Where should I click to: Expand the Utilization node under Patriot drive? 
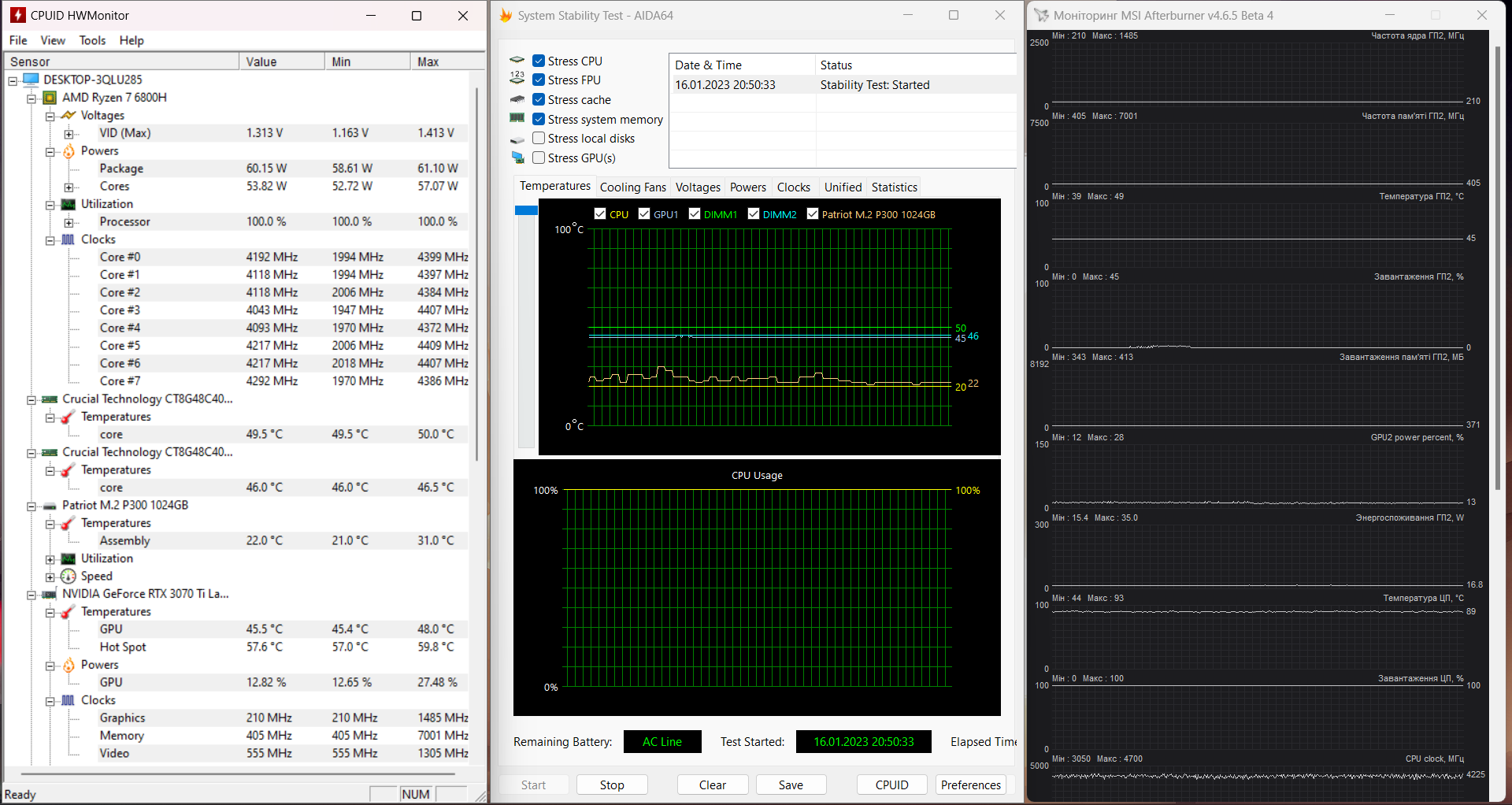tap(50, 559)
